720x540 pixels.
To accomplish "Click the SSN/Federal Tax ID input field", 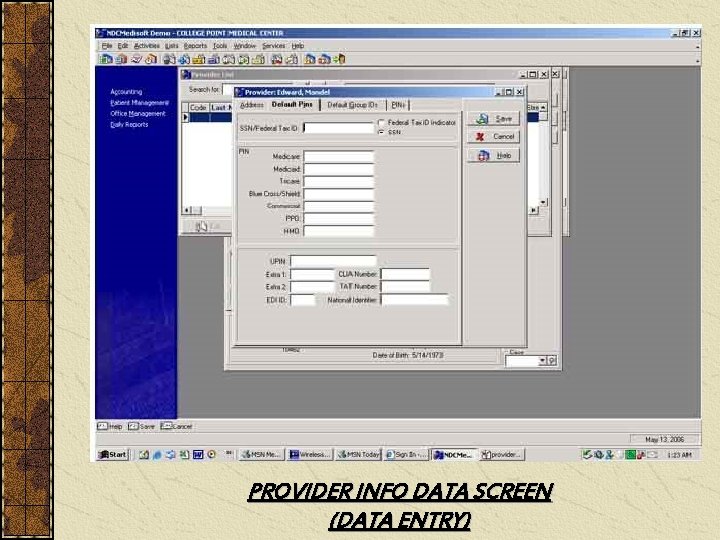I will point(339,128).
